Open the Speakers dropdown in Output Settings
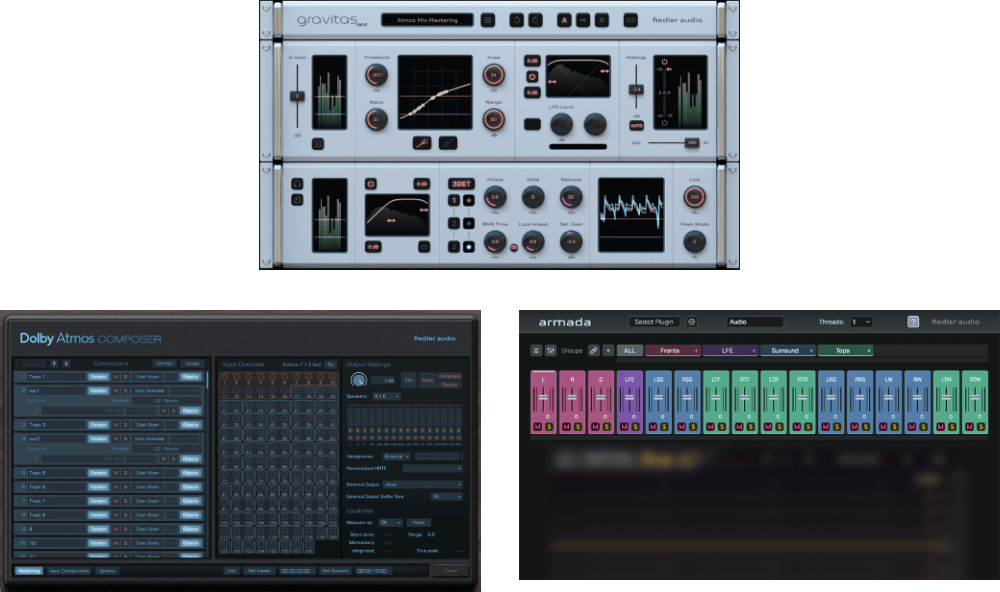The width and height of the screenshot is (1000, 592). pyautogui.click(x=387, y=396)
